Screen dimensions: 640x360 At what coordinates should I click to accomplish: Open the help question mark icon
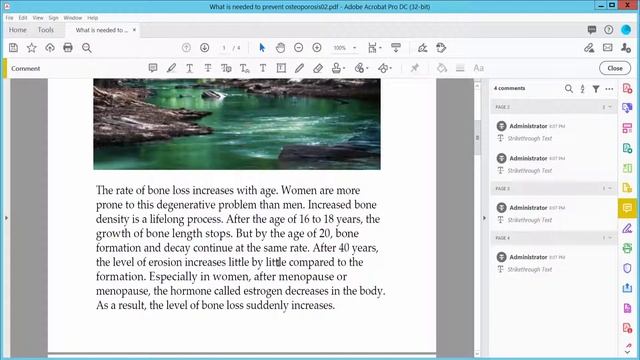coord(609,29)
